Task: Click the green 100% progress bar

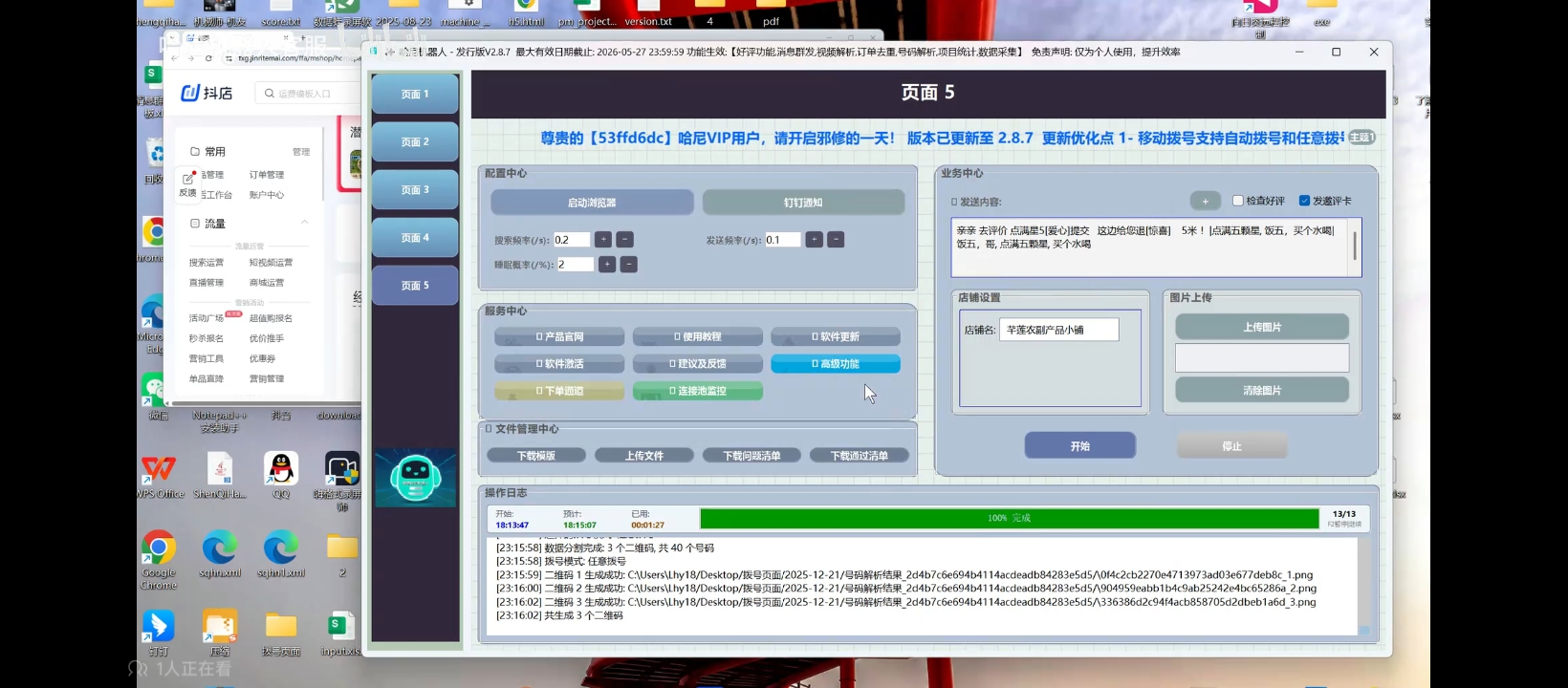Action: point(1009,518)
